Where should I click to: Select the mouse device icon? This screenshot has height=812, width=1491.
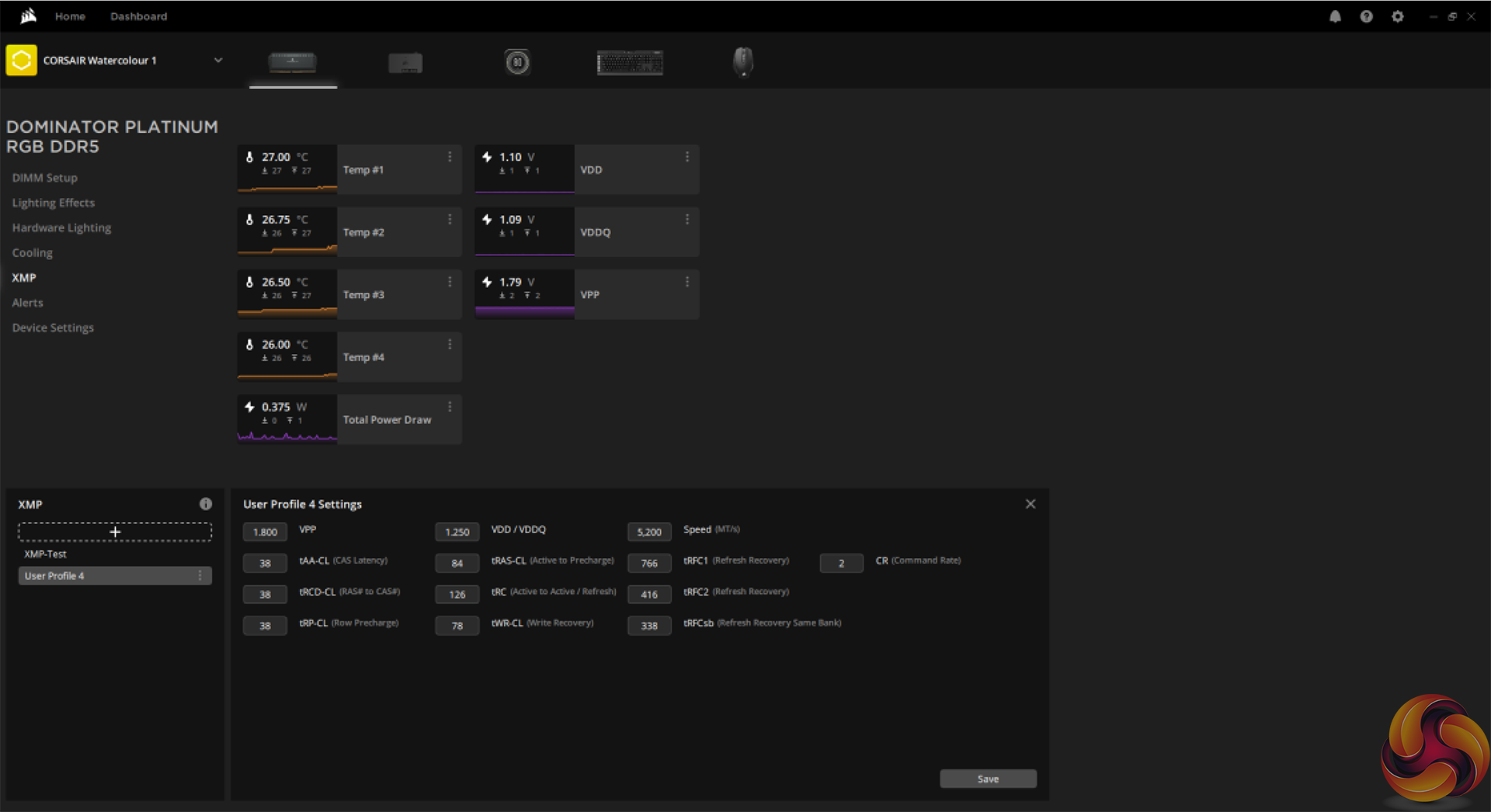tap(743, 61)
